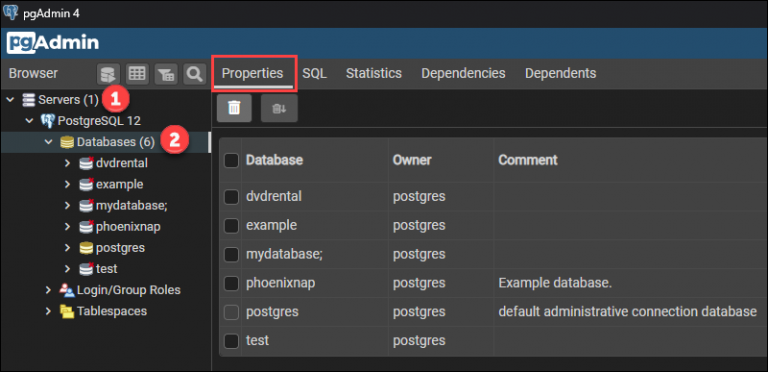Image resolution: width=768 pixels, height=372 pixels.
Task: Toggle the select-all checkbox in table header
Action: point(231,160)
